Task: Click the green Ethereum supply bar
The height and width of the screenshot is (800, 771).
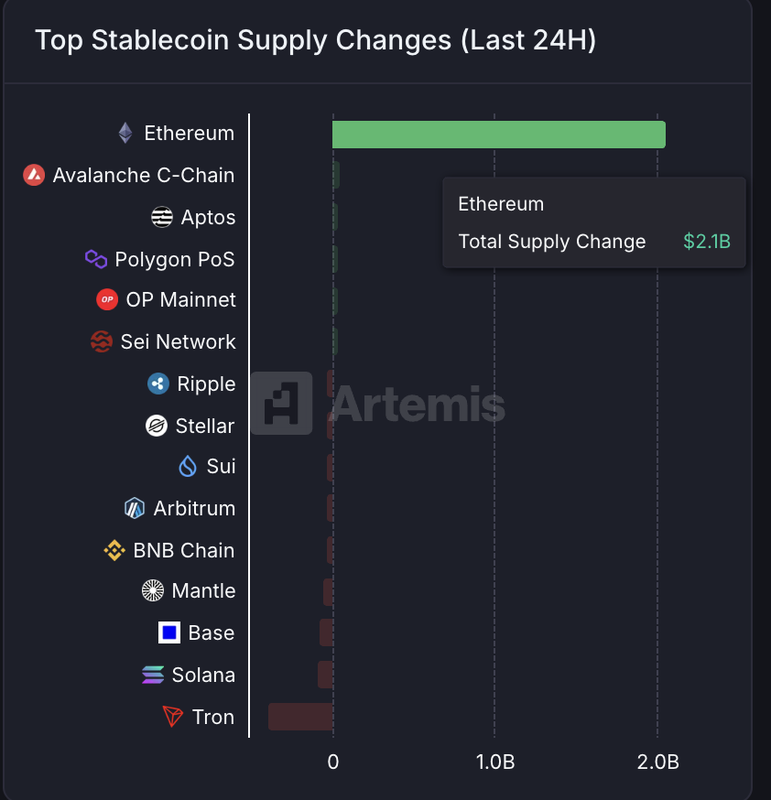Action: (498, 134)
